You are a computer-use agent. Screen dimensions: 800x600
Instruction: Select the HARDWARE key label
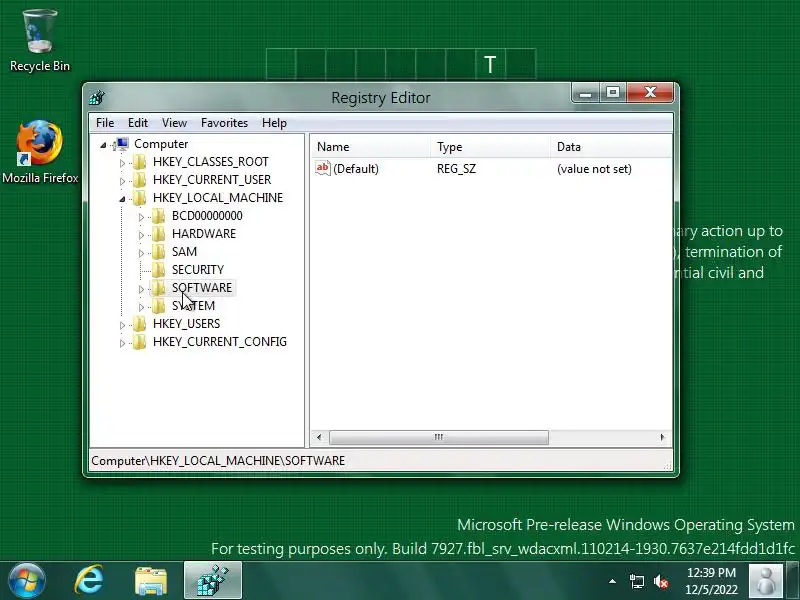point(204,234)
